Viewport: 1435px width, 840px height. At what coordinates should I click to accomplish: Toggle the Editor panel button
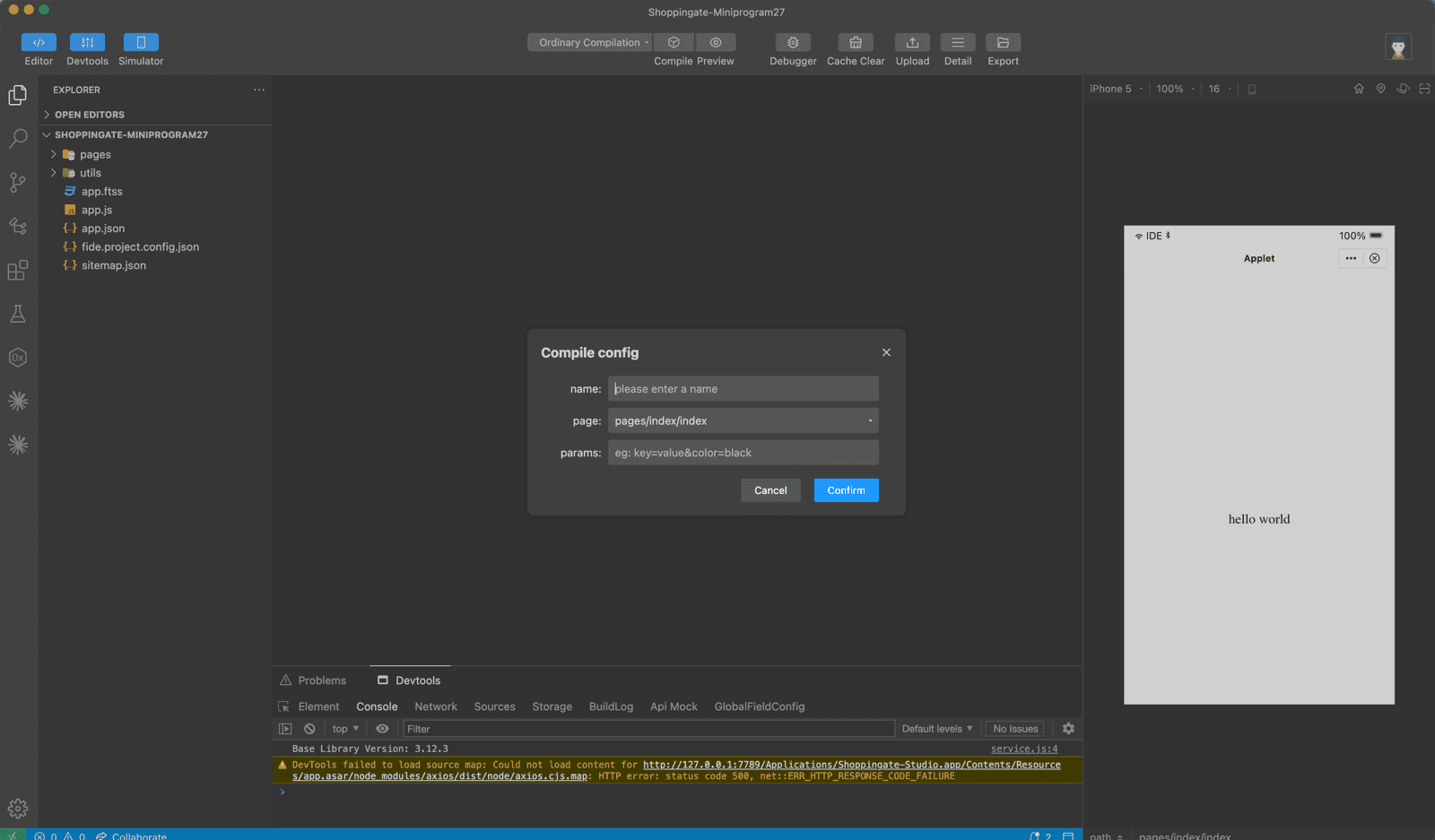click(x=39, y=42)
